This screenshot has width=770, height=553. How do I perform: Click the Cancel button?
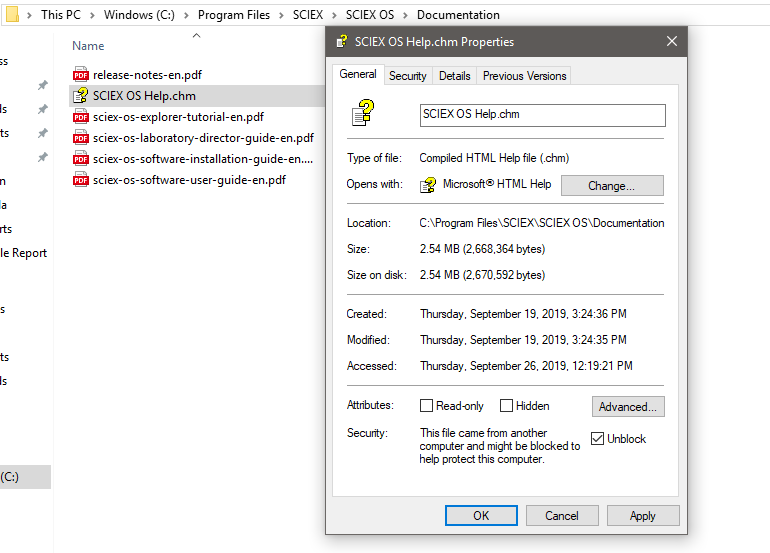562,516
